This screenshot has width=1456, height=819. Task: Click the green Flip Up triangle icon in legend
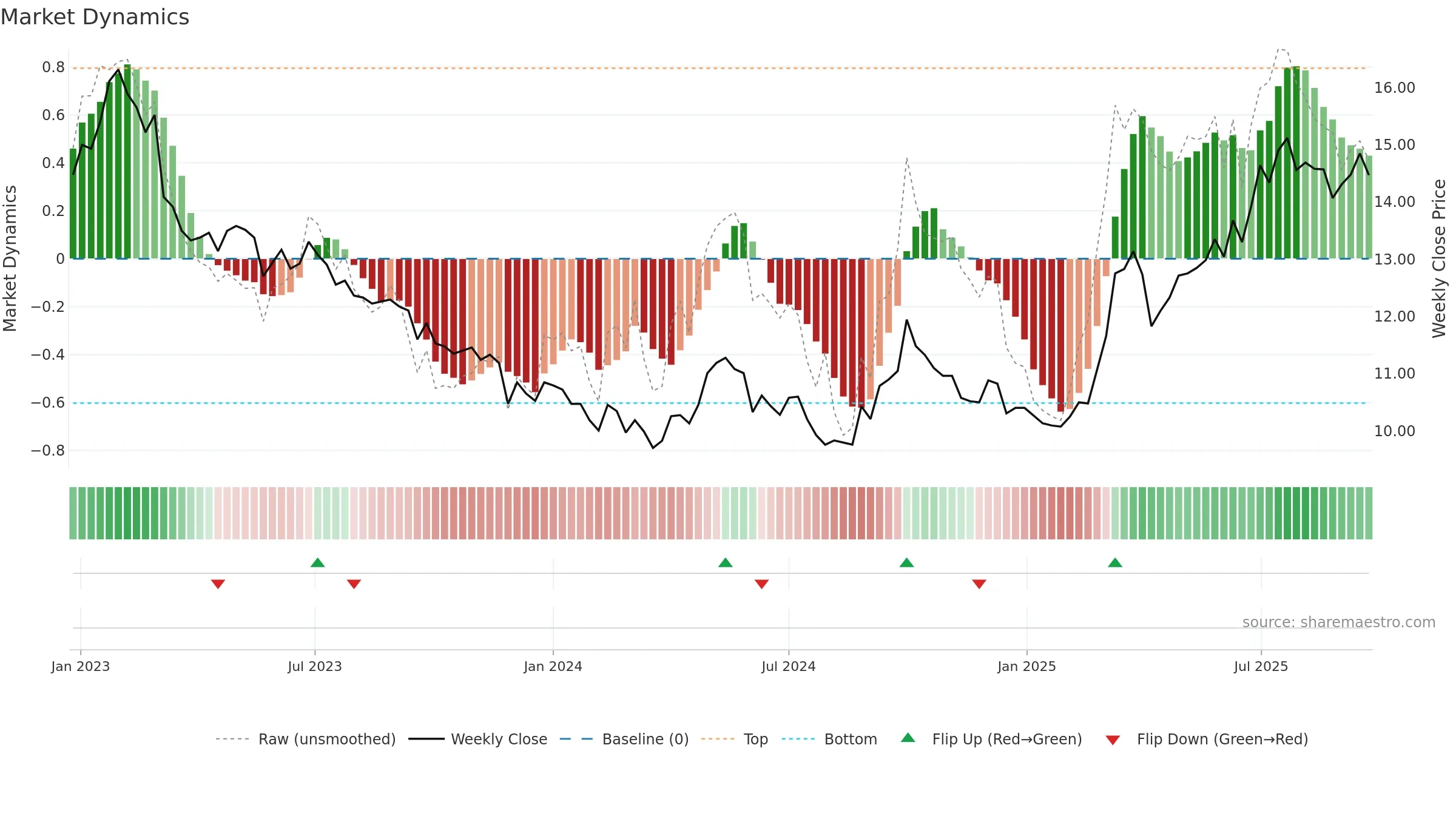[908, 738]
